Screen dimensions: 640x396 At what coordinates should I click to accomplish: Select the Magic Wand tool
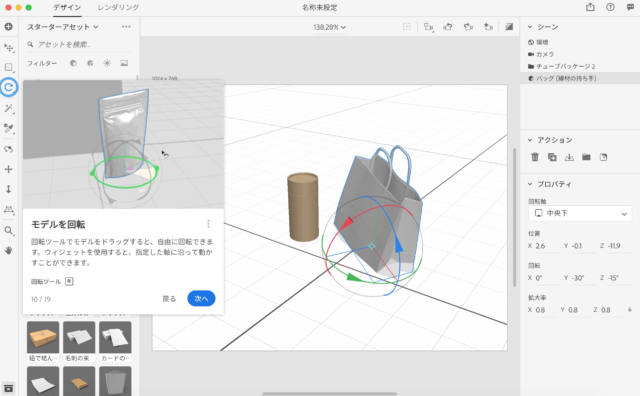9,108
